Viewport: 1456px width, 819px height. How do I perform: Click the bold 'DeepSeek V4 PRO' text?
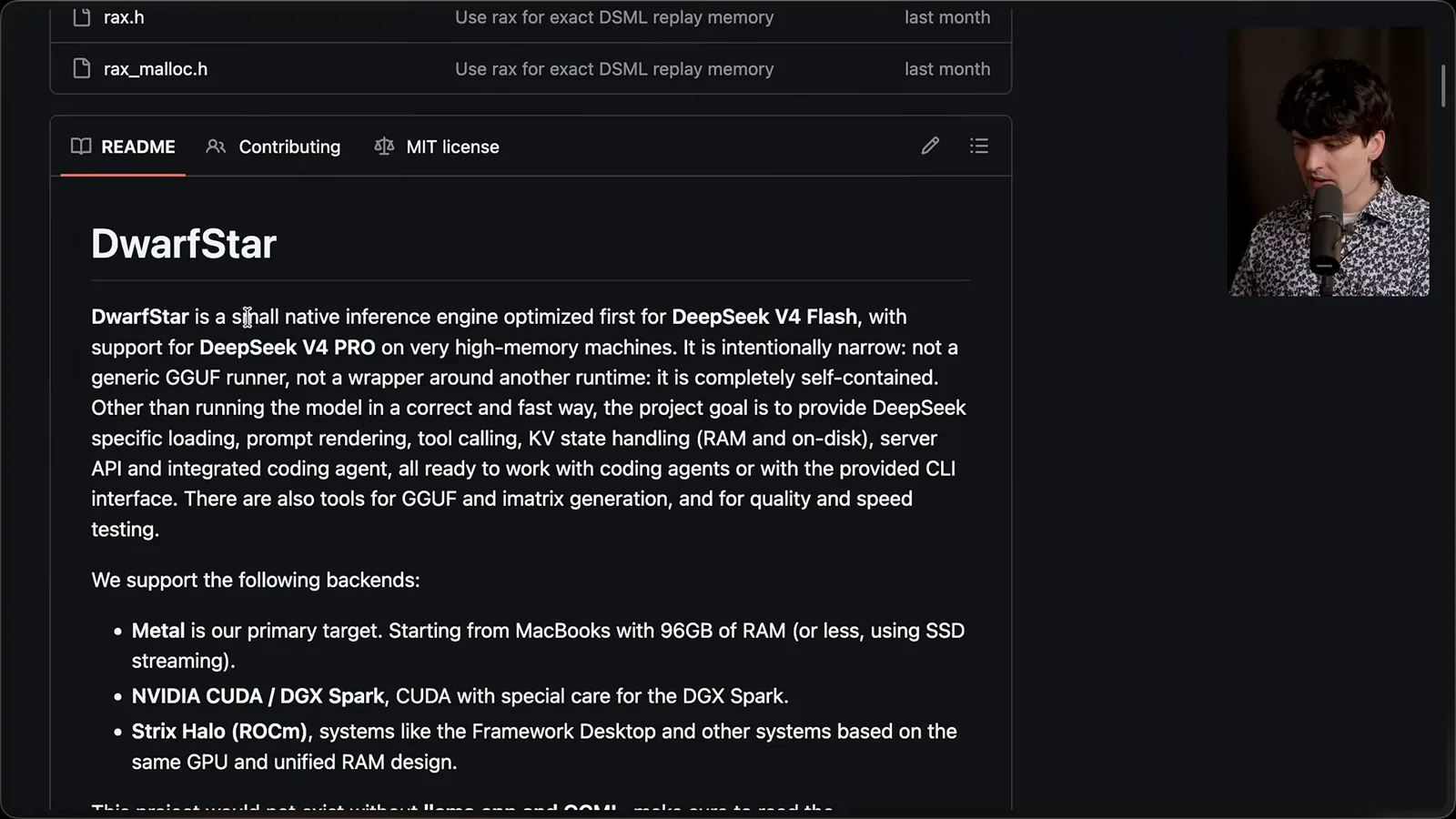tap(287, 348)
